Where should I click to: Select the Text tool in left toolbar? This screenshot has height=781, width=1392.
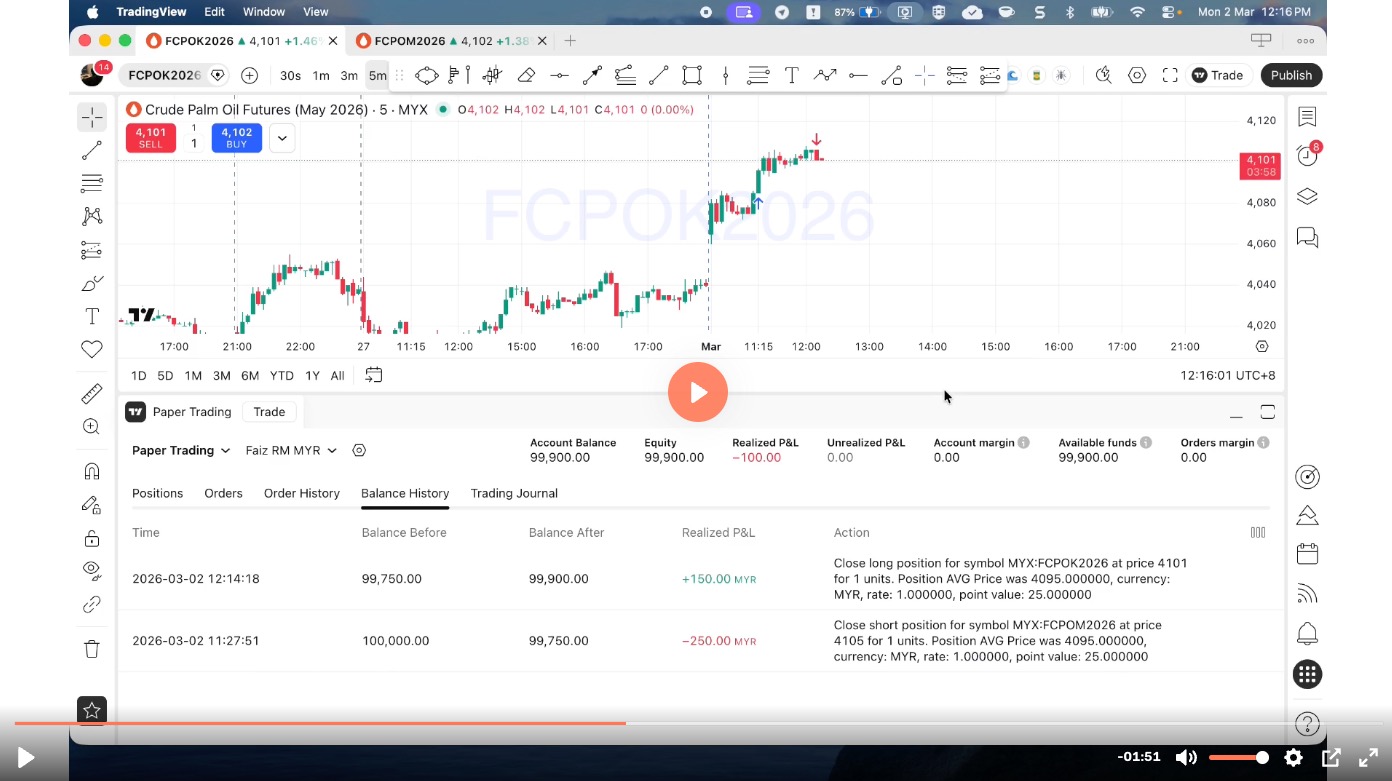pyautogui.click(x=92, y=316)
